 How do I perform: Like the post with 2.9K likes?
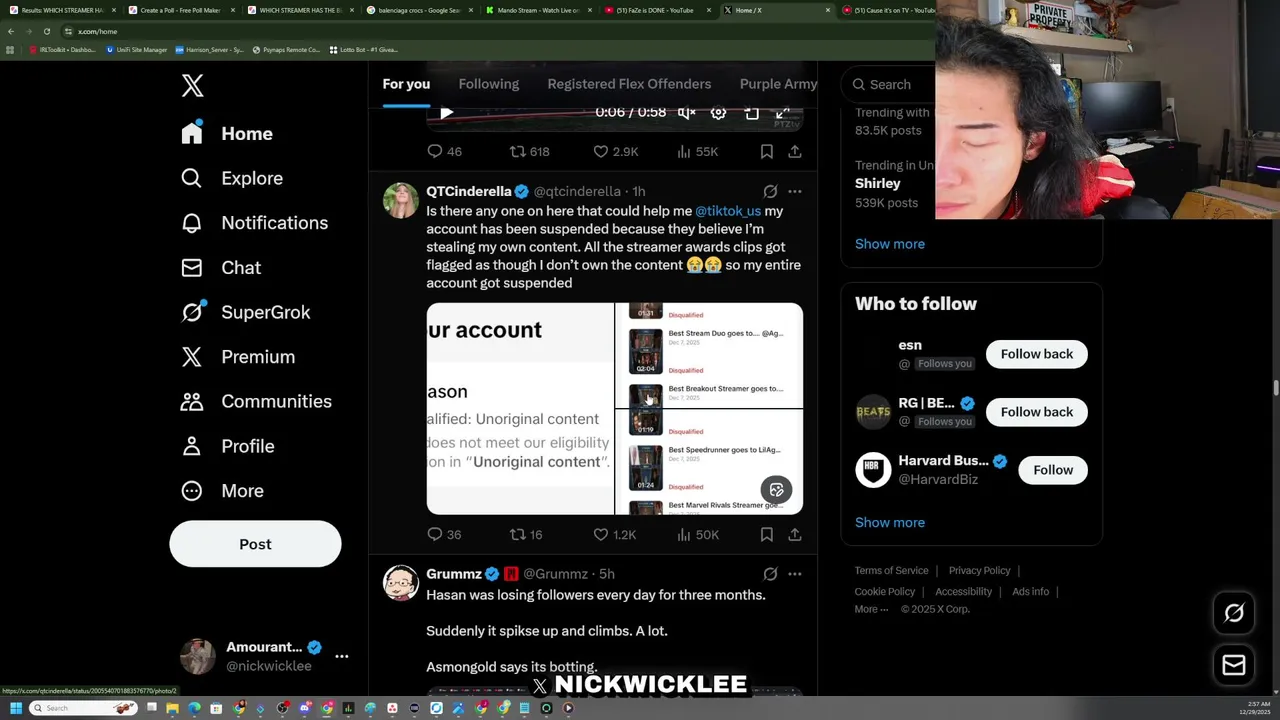(x=615, y=151)
